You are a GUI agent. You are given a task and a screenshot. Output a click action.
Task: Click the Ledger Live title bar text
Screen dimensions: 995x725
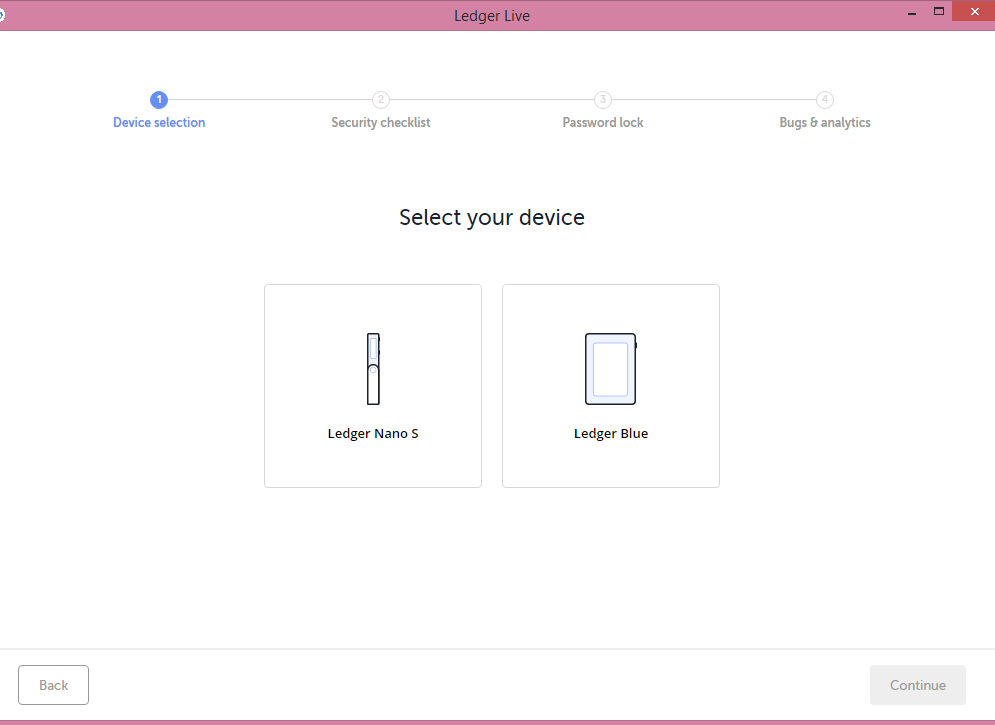pos(492,16)
